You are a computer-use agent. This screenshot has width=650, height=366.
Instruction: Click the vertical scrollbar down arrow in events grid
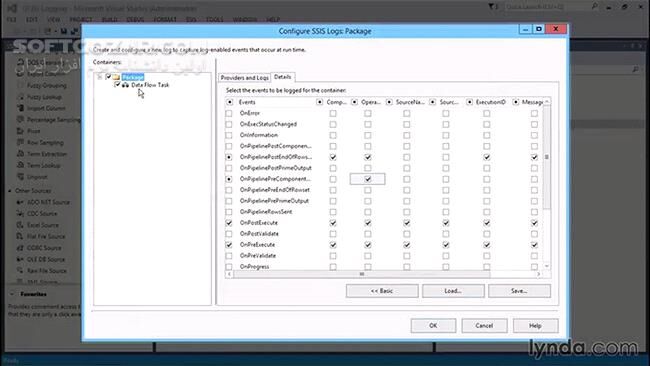(x=547, y=266)
